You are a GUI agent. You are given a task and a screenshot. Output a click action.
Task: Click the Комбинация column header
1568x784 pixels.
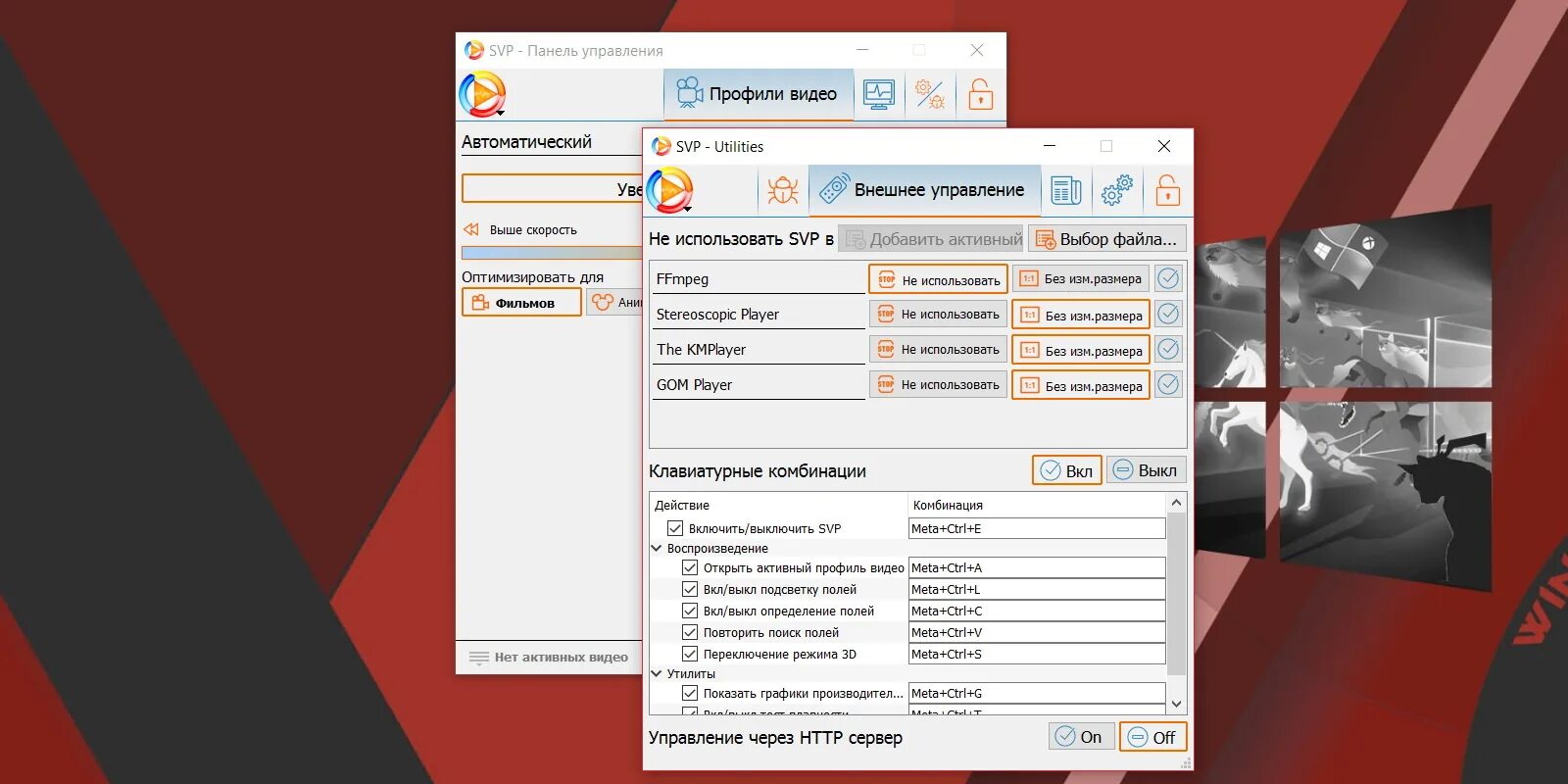pos(1037,505)
